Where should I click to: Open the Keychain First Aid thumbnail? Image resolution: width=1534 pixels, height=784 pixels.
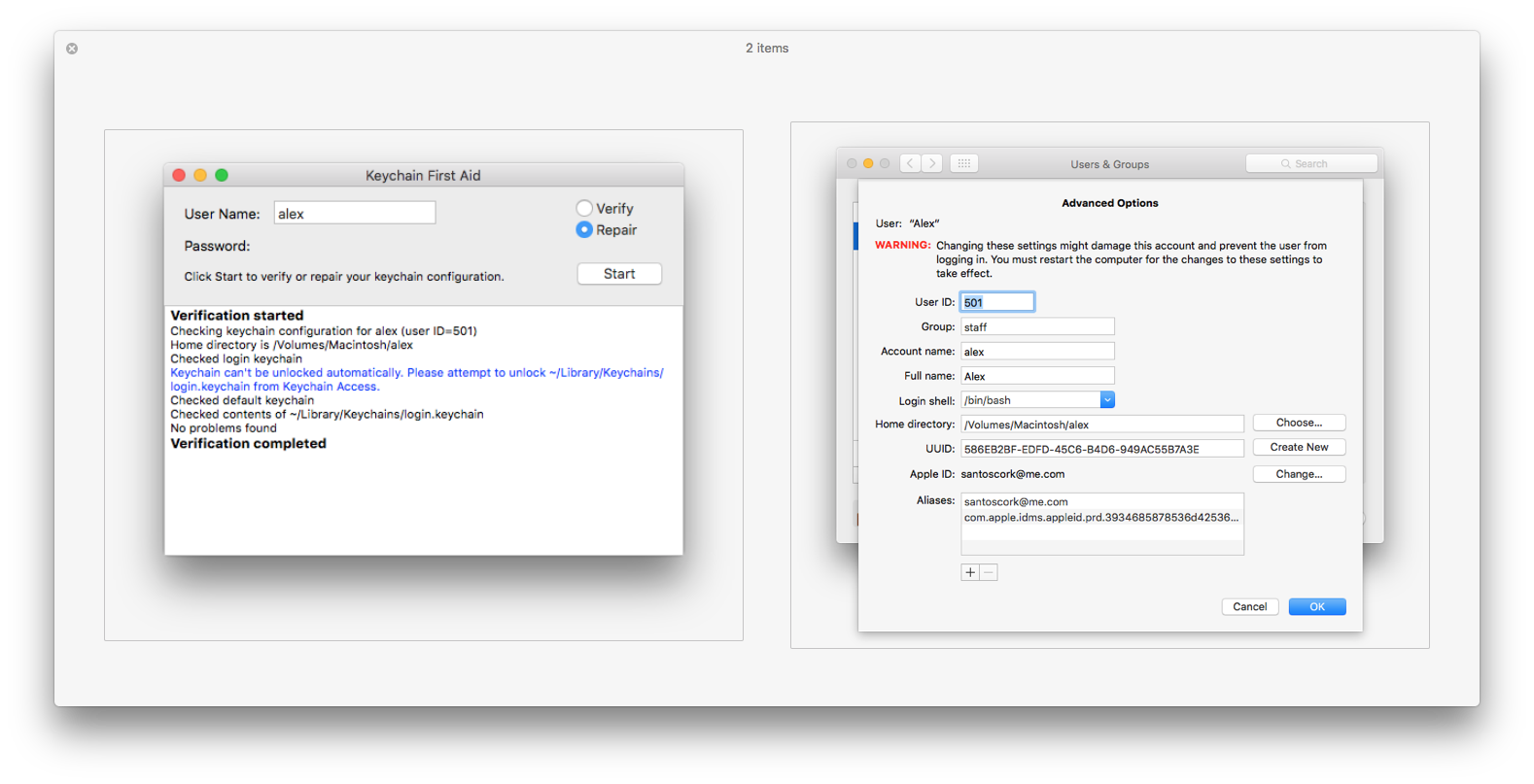[424, 385]
